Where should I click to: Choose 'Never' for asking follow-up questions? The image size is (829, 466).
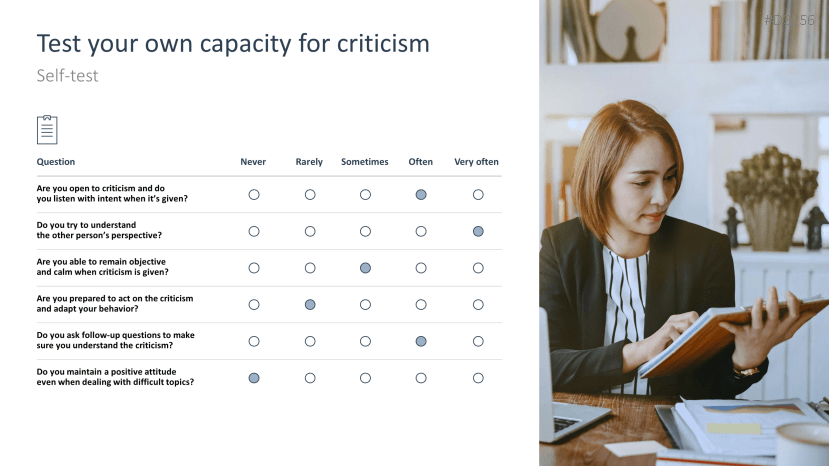tap(254, 341)
